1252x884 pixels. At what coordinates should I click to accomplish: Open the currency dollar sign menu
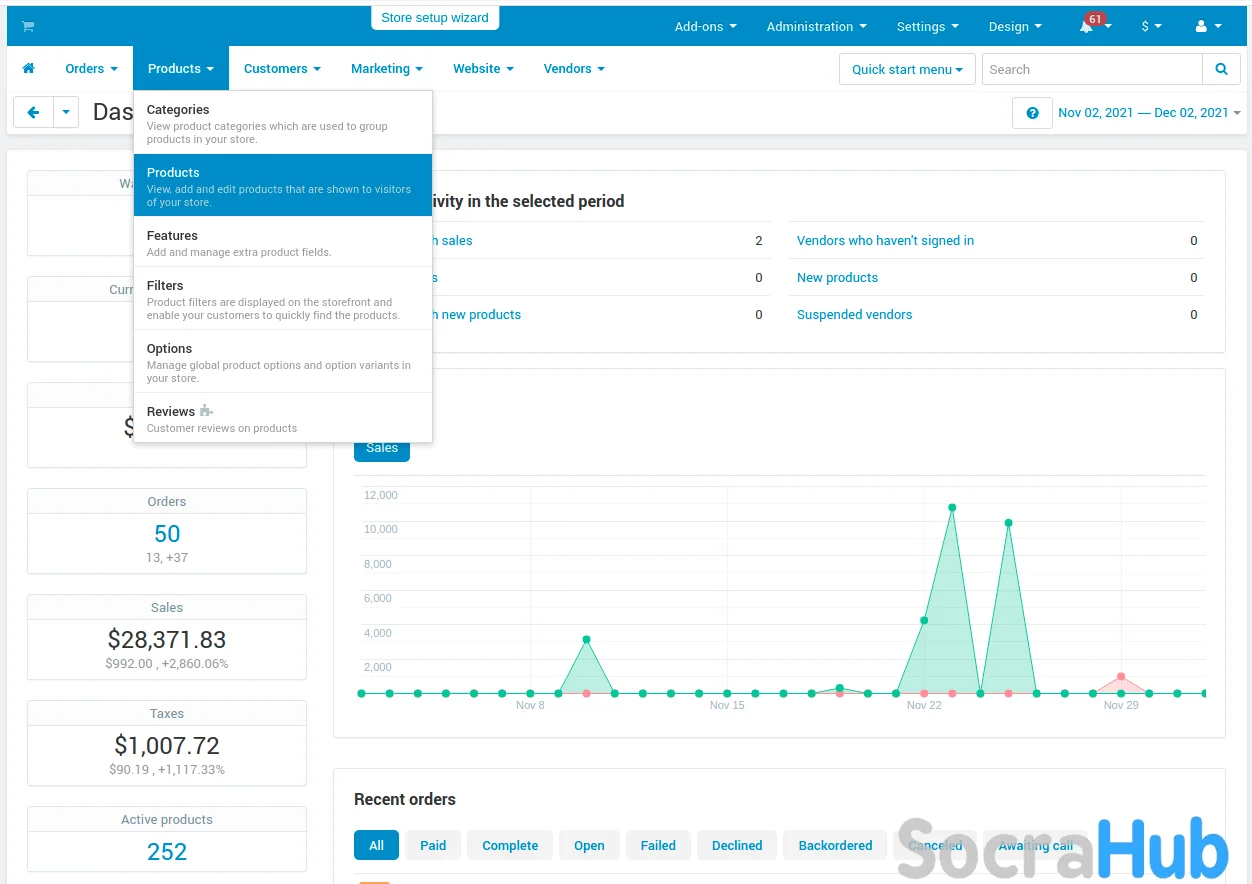(x=1151, y=27)
